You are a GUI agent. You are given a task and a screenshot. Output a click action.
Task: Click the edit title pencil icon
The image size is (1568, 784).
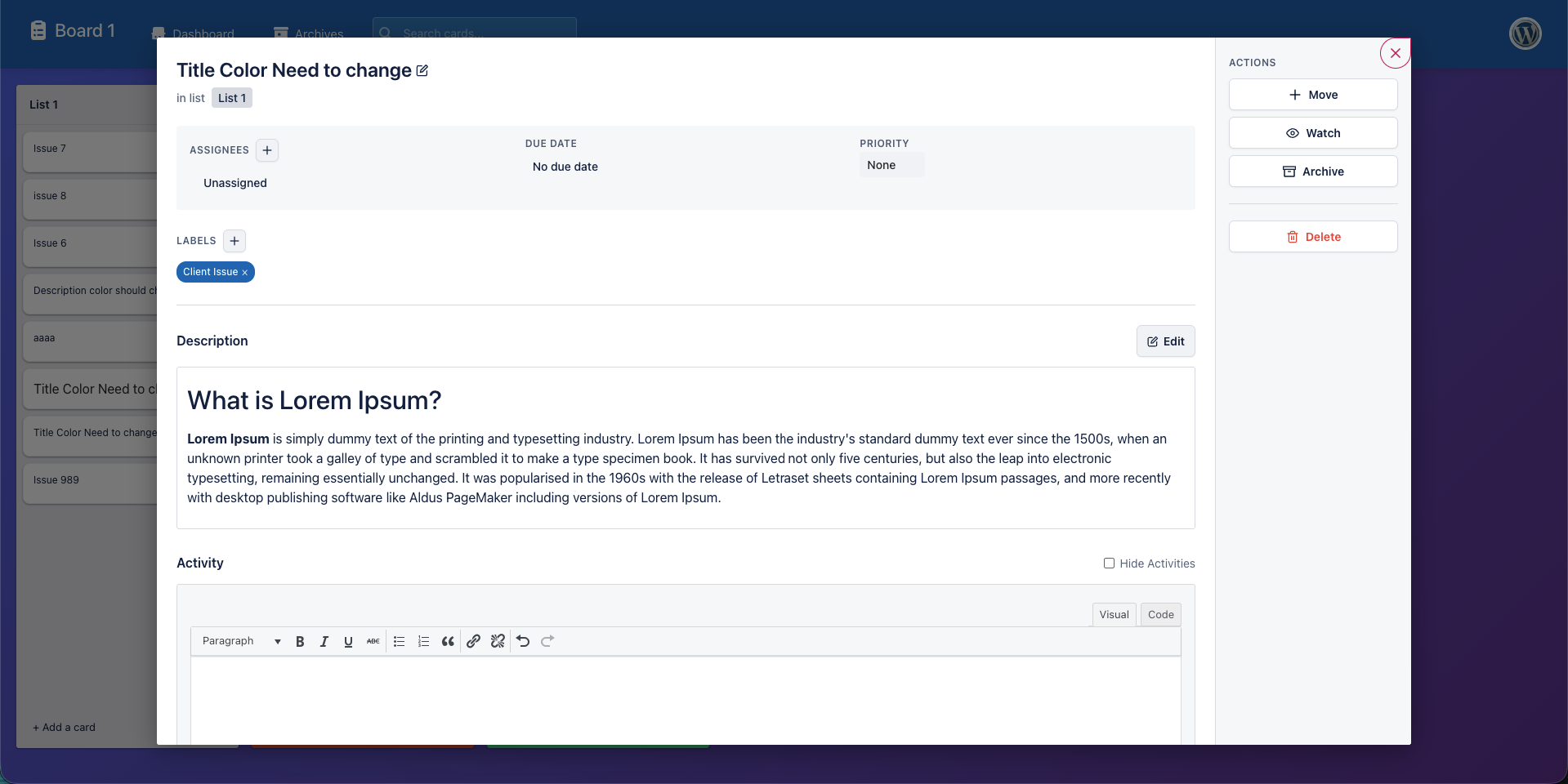pyautogui.click(x=422, y=70)
